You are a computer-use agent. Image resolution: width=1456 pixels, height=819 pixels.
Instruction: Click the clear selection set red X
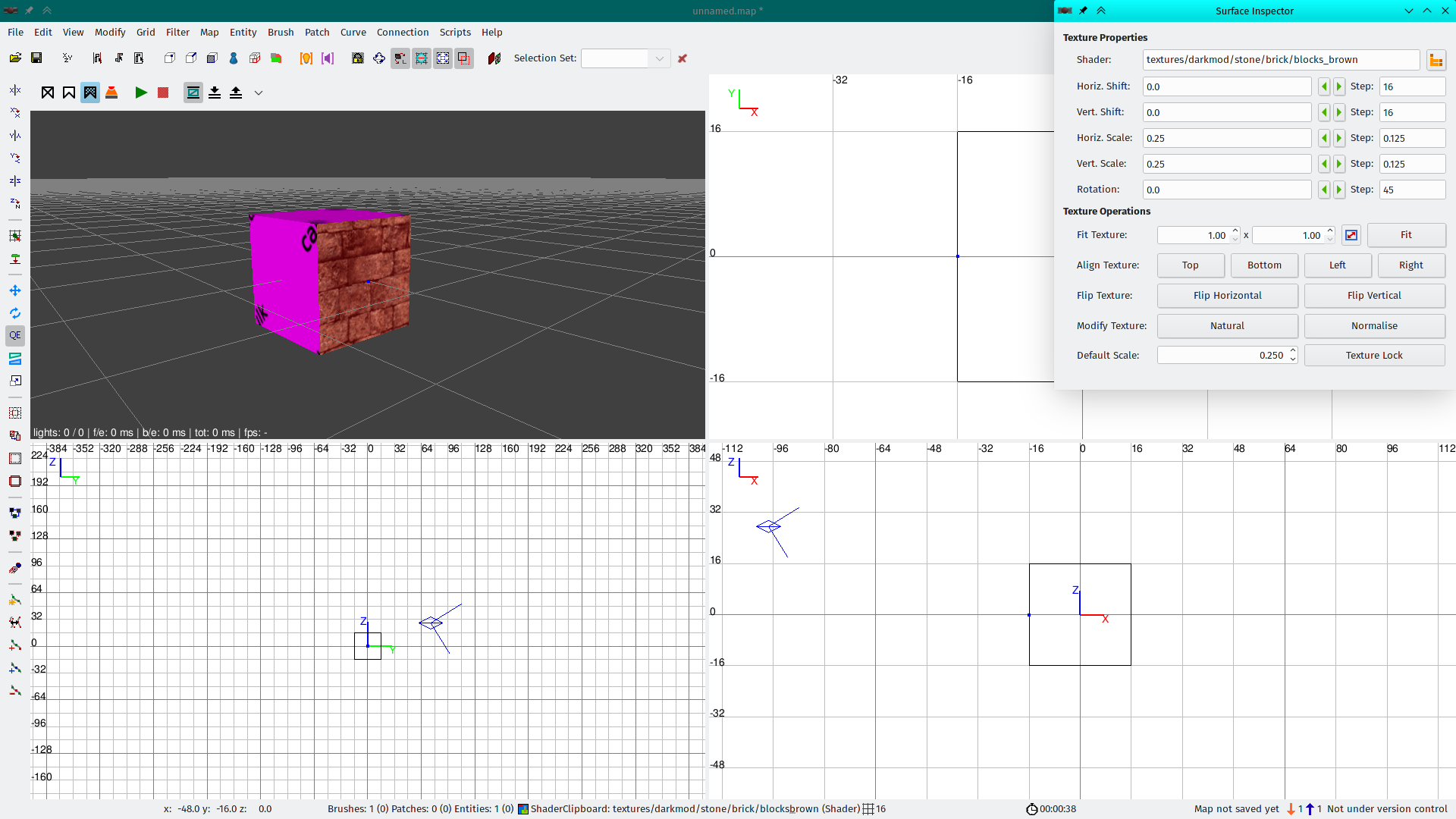[x=682, y=58]
